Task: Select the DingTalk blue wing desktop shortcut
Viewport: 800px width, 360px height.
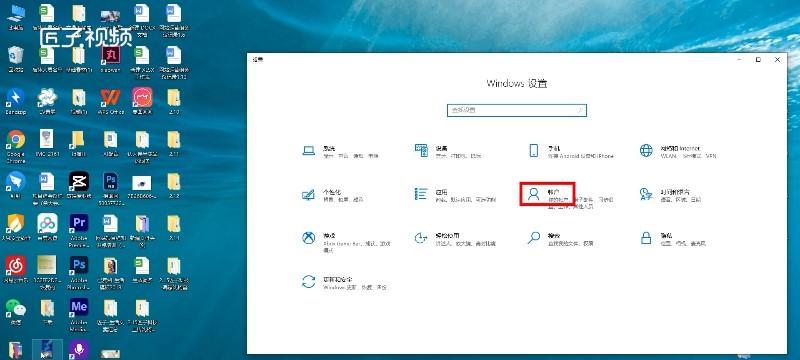Action: (16, 185)
